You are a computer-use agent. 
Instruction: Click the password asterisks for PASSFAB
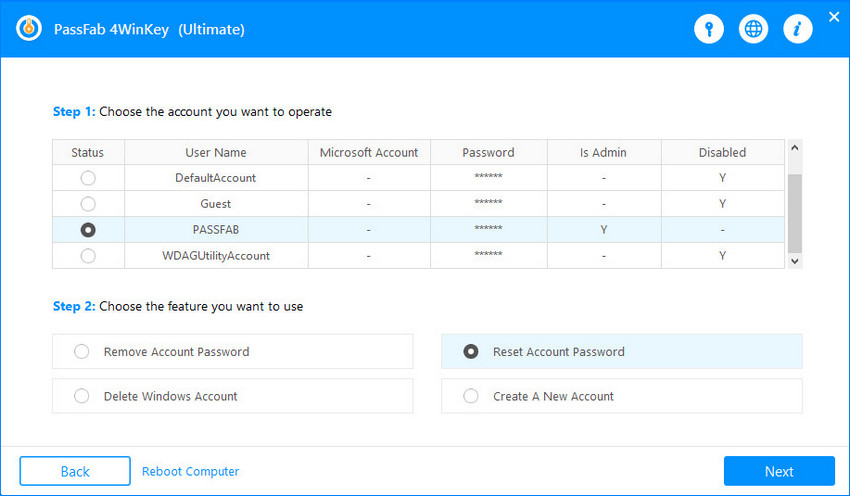tap(488, 228)
